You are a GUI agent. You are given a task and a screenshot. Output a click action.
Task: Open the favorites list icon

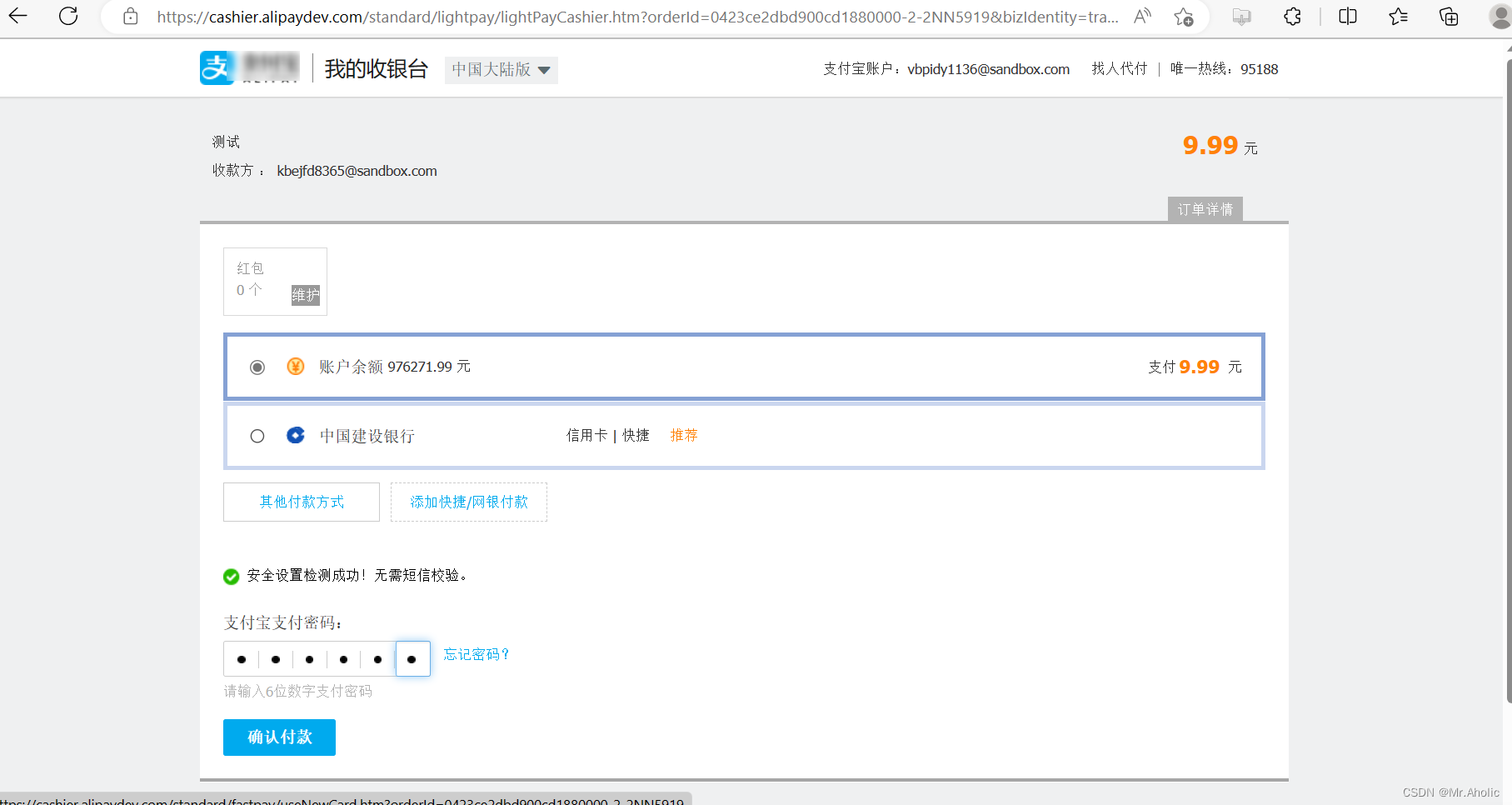[1398, 17]
